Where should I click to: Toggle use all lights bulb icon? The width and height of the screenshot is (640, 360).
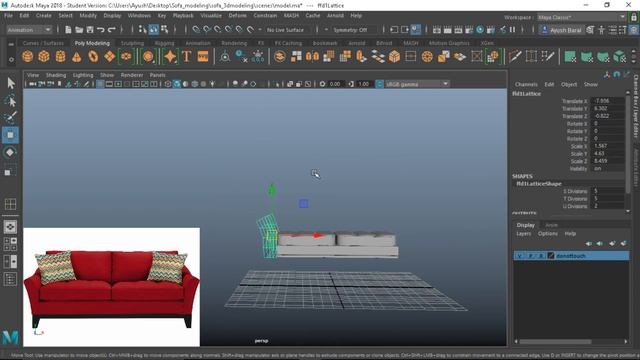[x=212, y=84]
